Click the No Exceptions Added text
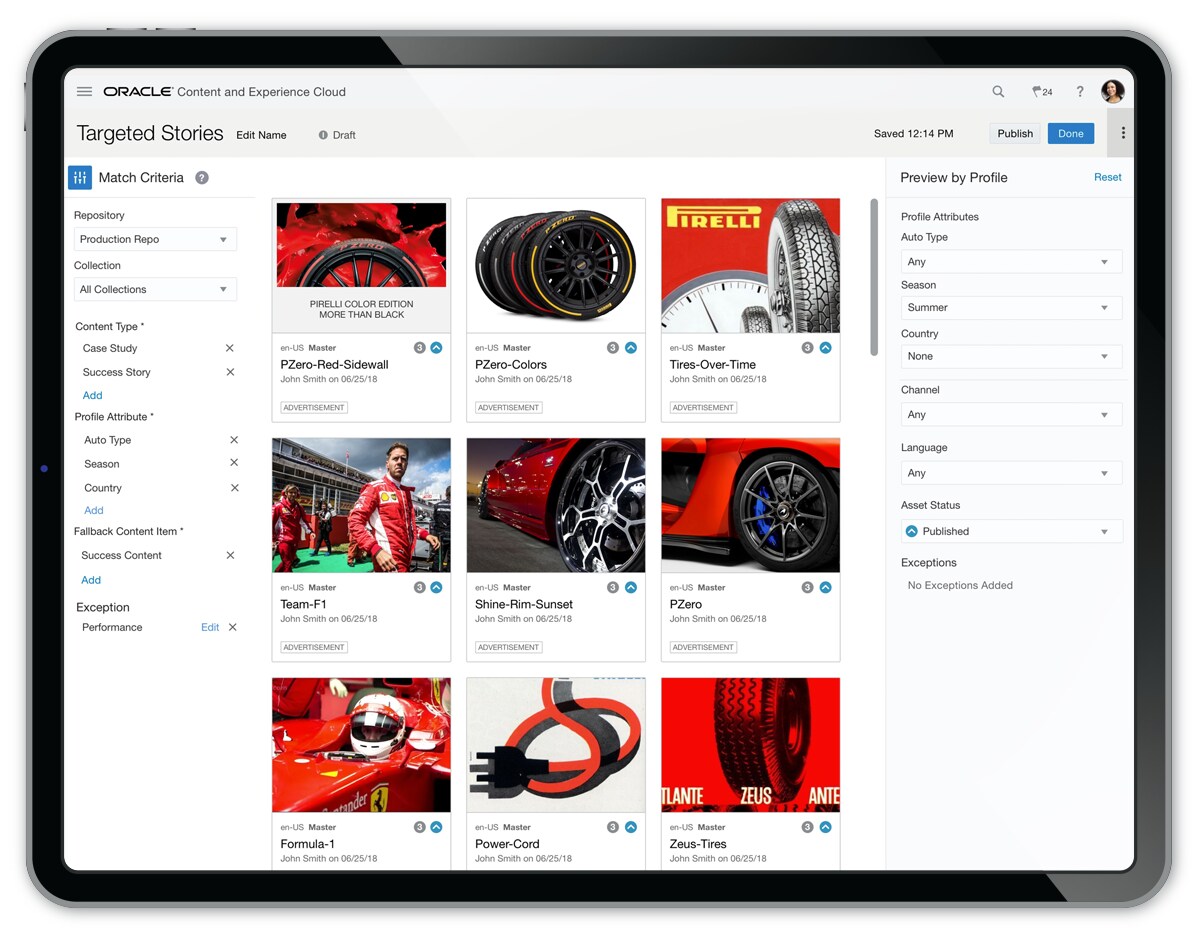Screen dimensions: 1200x936 click(x=960, y=585)
